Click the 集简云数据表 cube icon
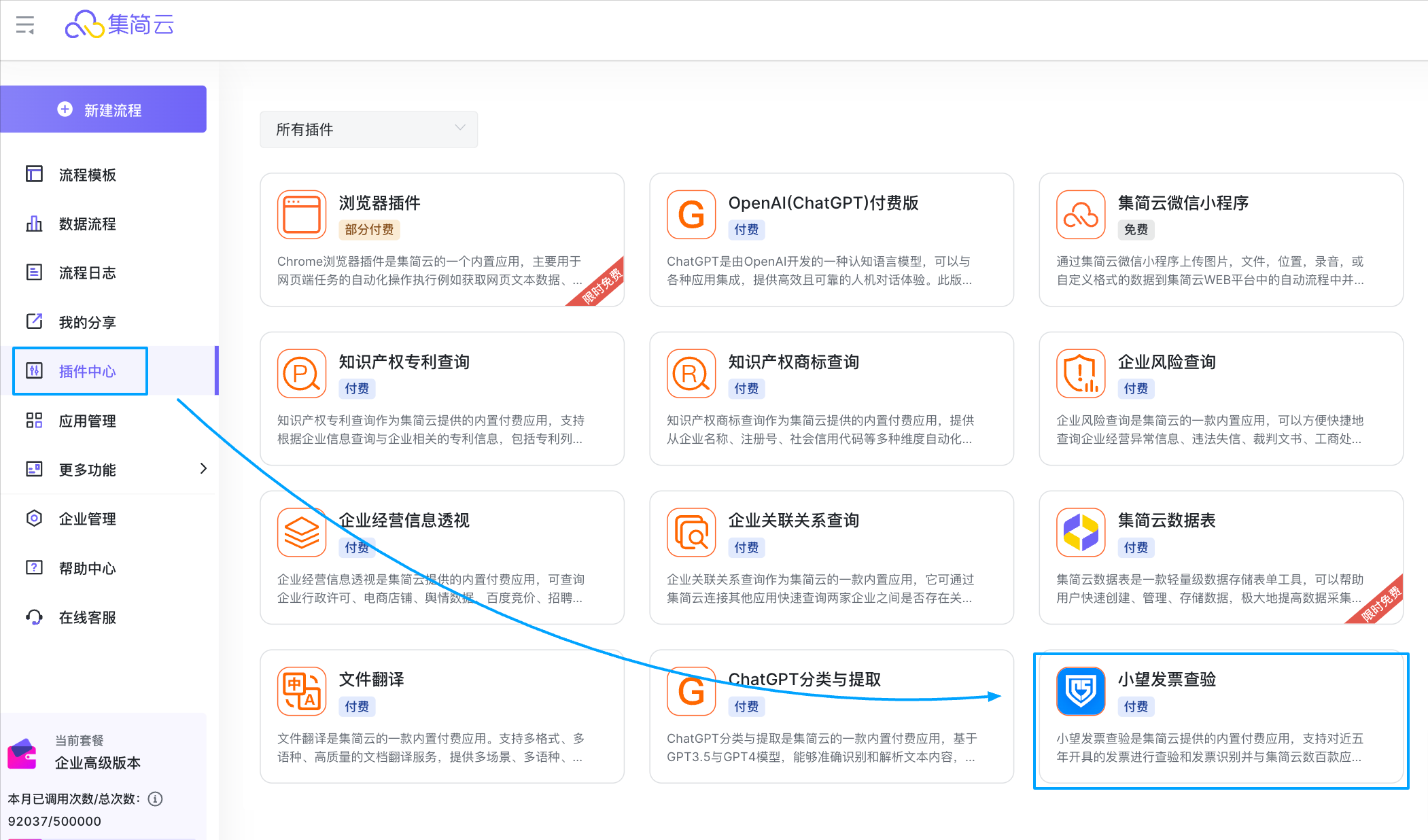The image size is (1428, 840). [1081, 532]
